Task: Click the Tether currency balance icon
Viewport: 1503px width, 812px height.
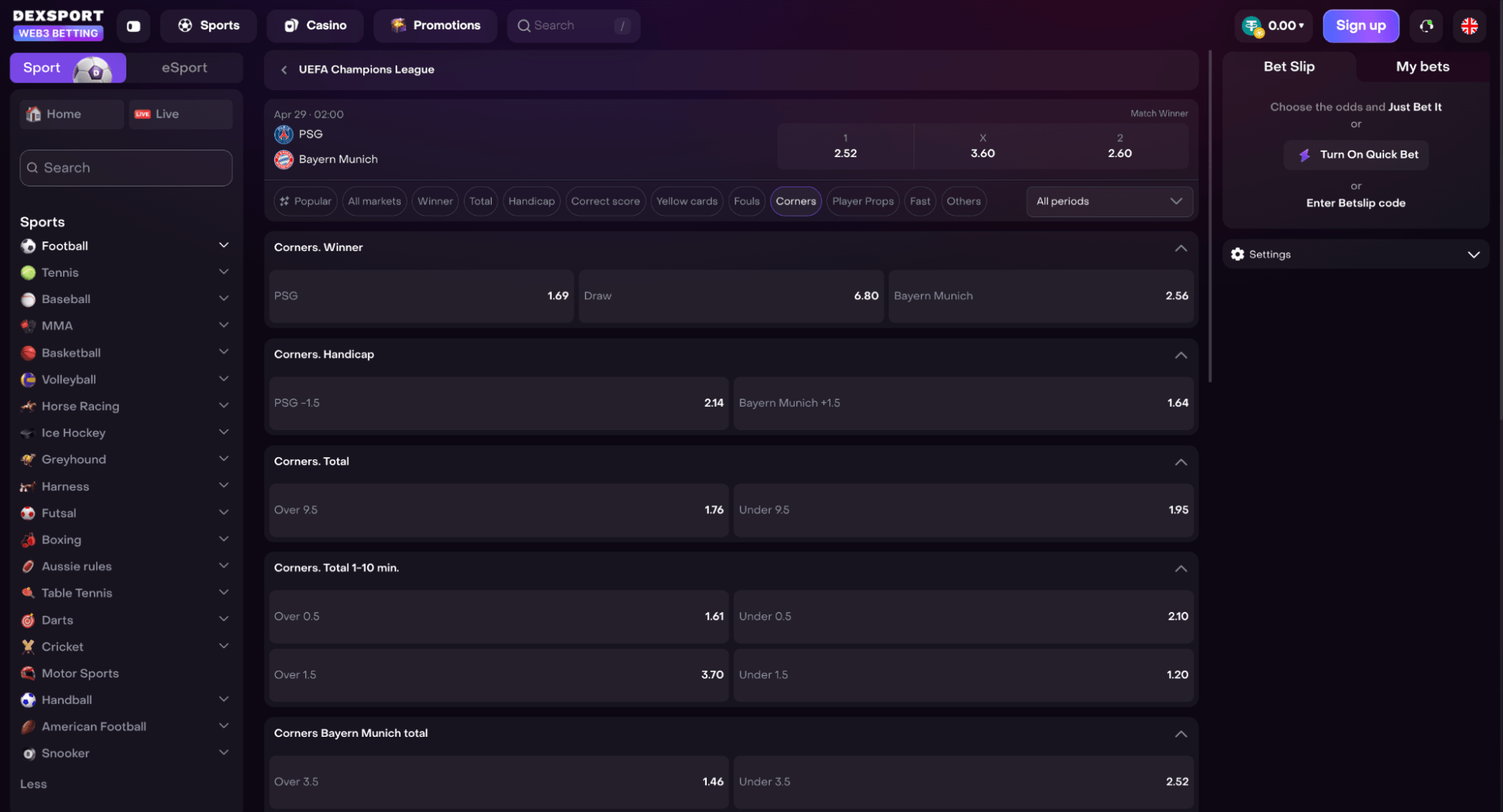Action: 1252,26
